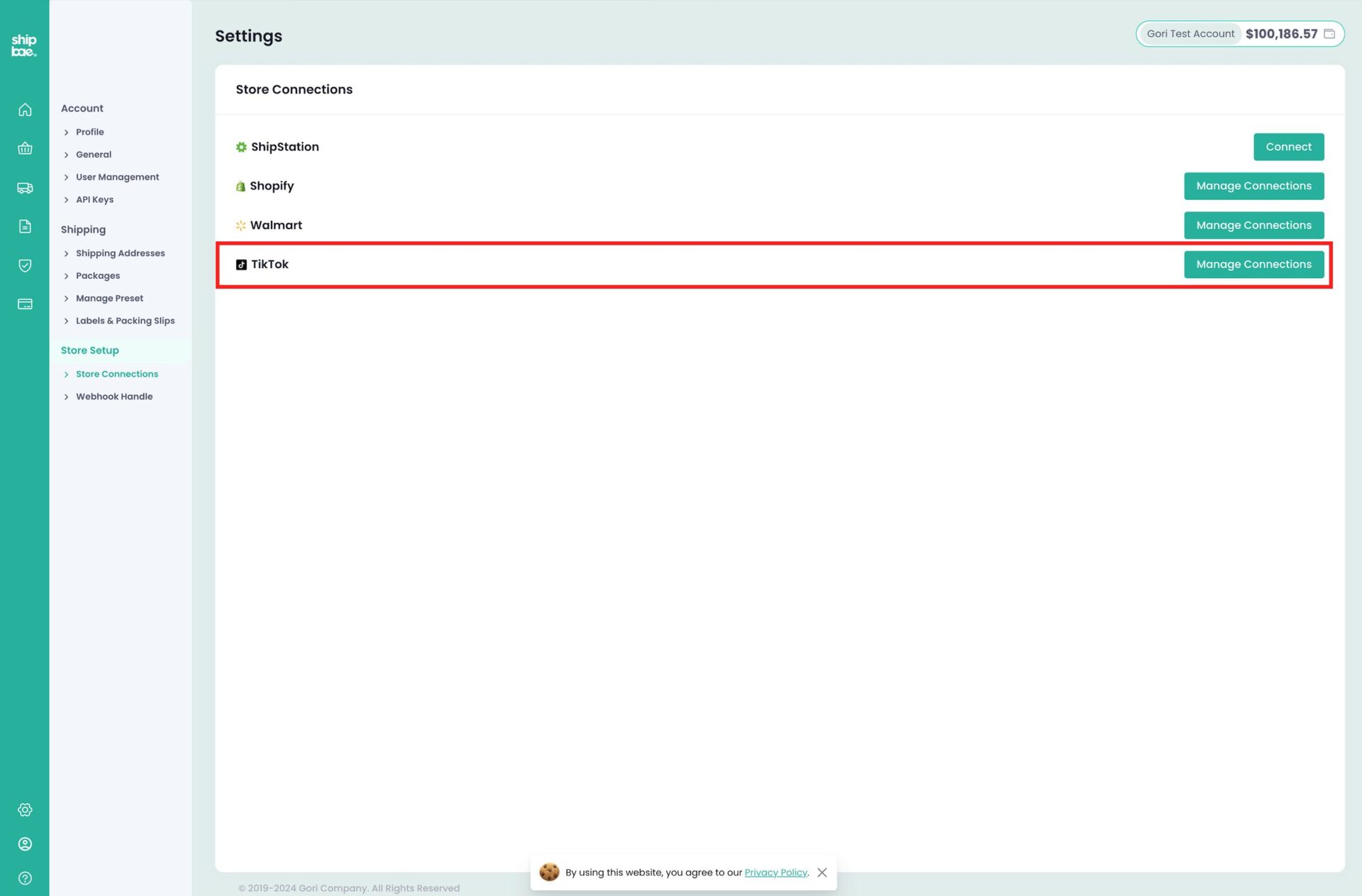
Task: Select Store Connections in sidebar
Action: coord(117,375)
